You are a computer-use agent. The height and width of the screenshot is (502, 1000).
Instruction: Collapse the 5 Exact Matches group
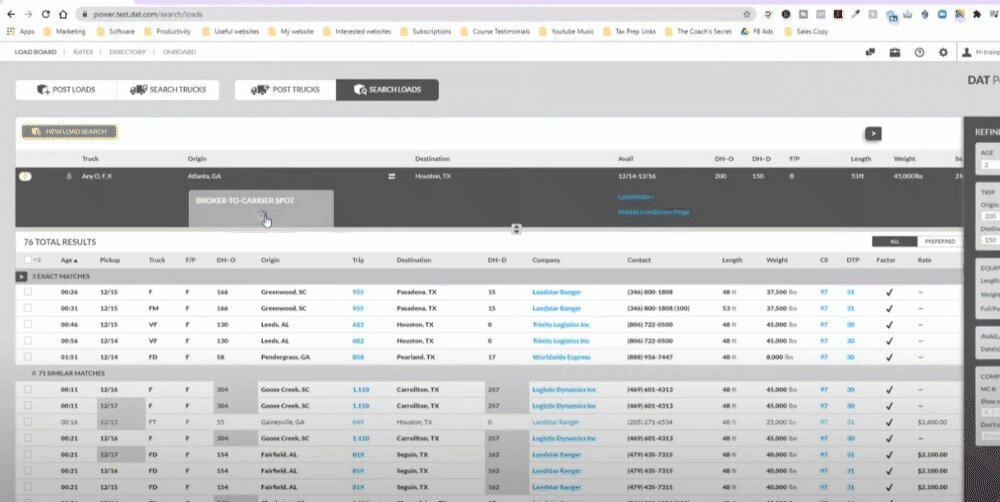(x=21, y=277)
